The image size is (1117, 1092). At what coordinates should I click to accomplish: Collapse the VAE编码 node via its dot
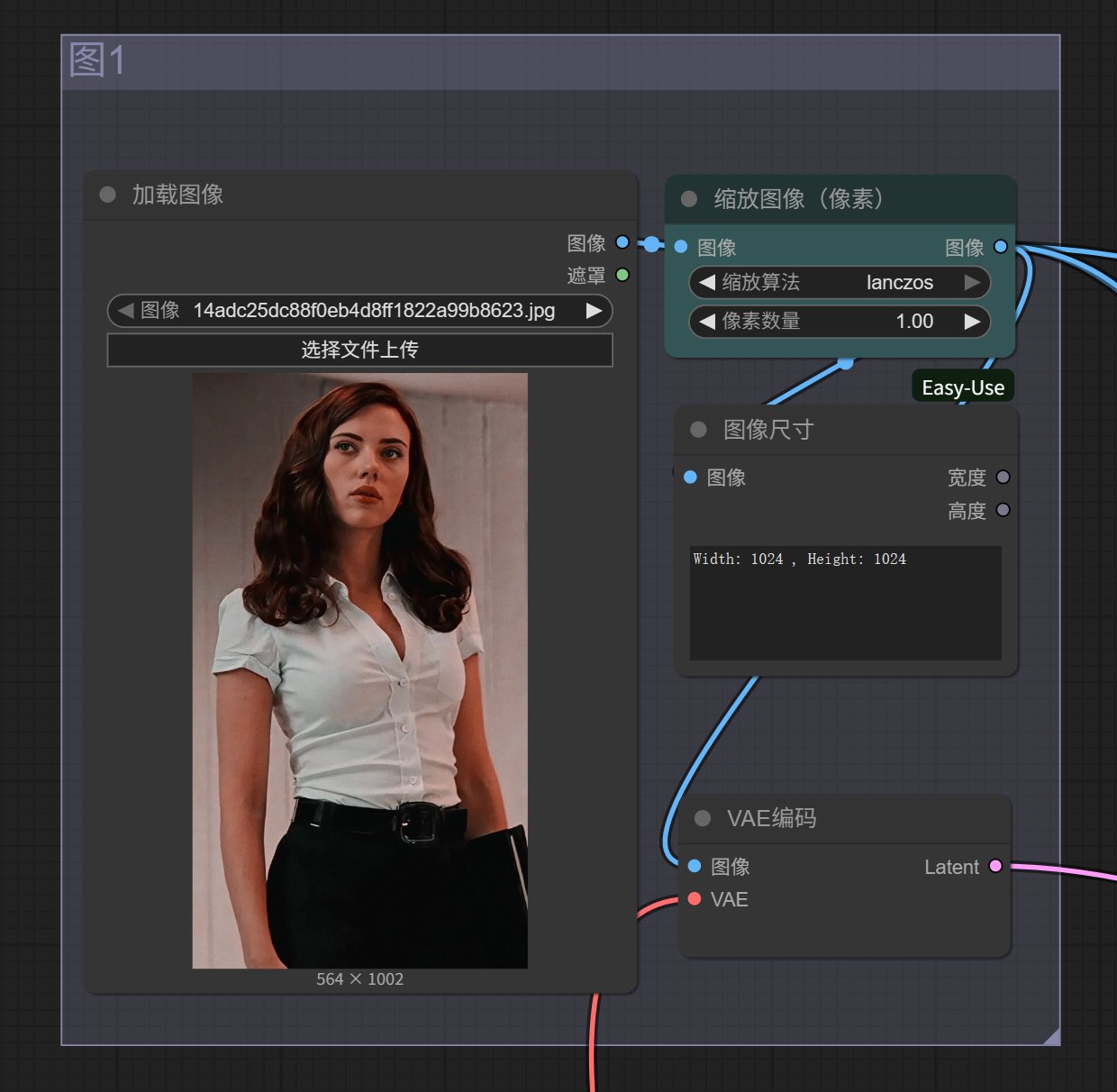(x=703, y=818)
